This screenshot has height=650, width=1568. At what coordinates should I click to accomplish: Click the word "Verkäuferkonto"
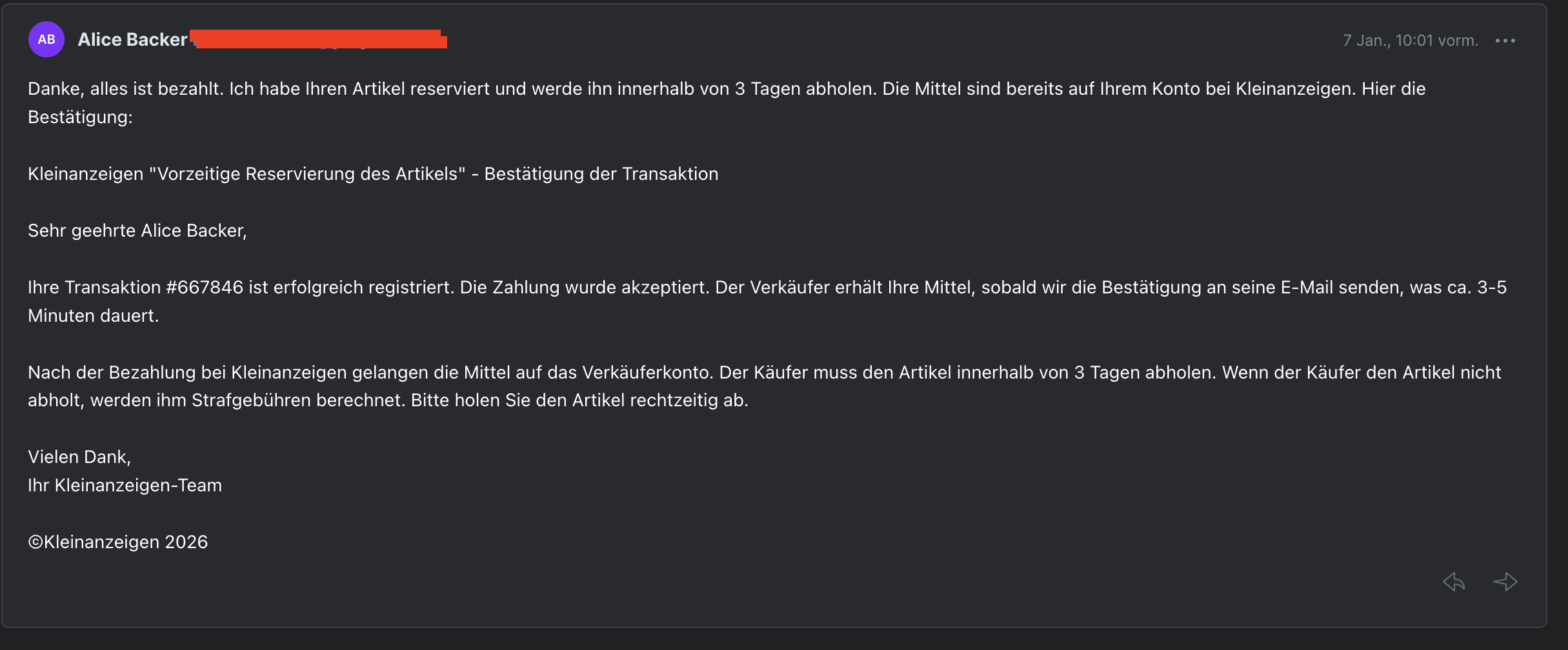(x=647, y=373)
